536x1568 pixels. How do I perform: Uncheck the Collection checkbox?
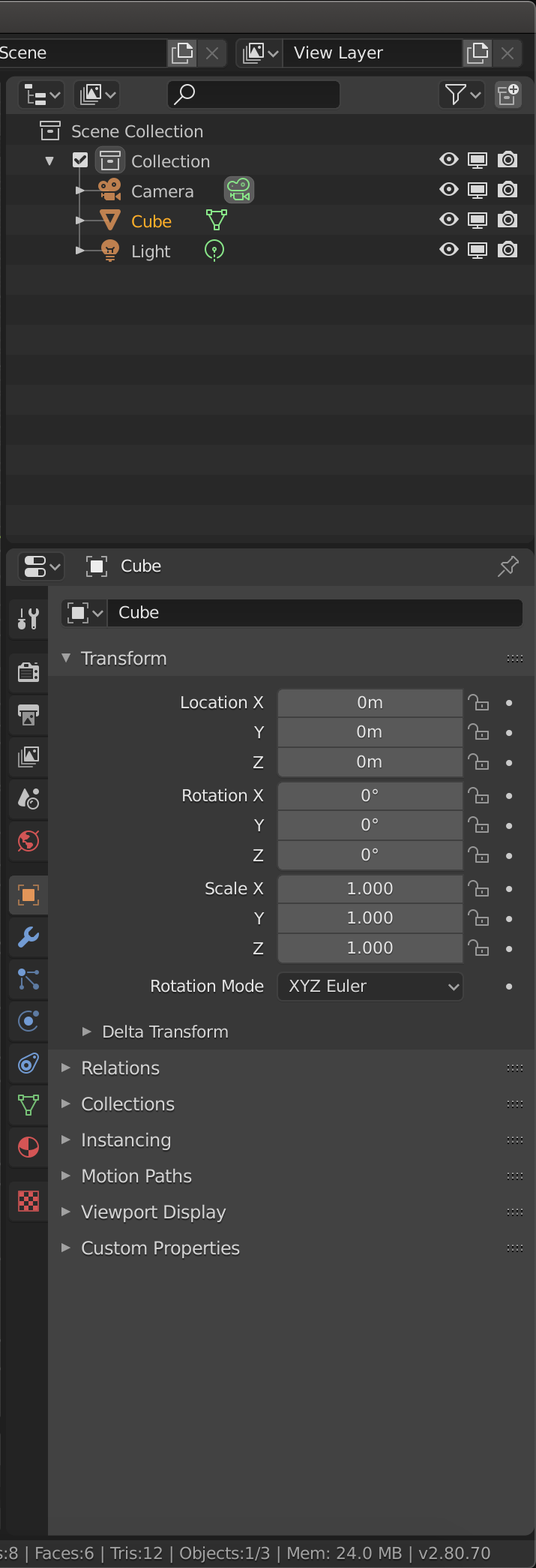point(79,160)
